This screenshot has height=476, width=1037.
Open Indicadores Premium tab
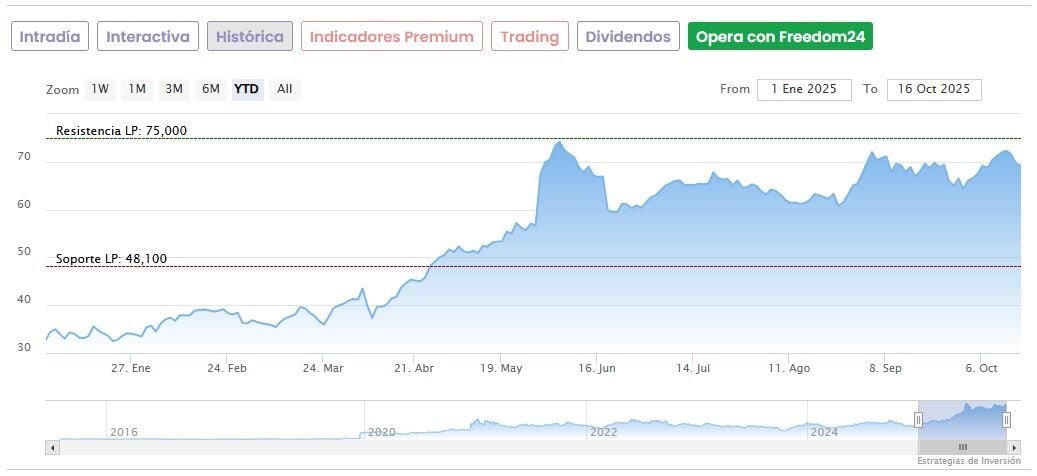tap(392, 37)
